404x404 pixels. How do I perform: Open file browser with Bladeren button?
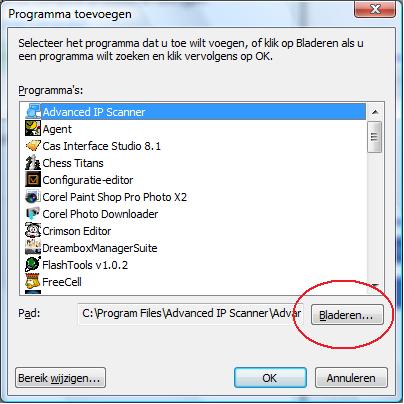tap(347, 315)
